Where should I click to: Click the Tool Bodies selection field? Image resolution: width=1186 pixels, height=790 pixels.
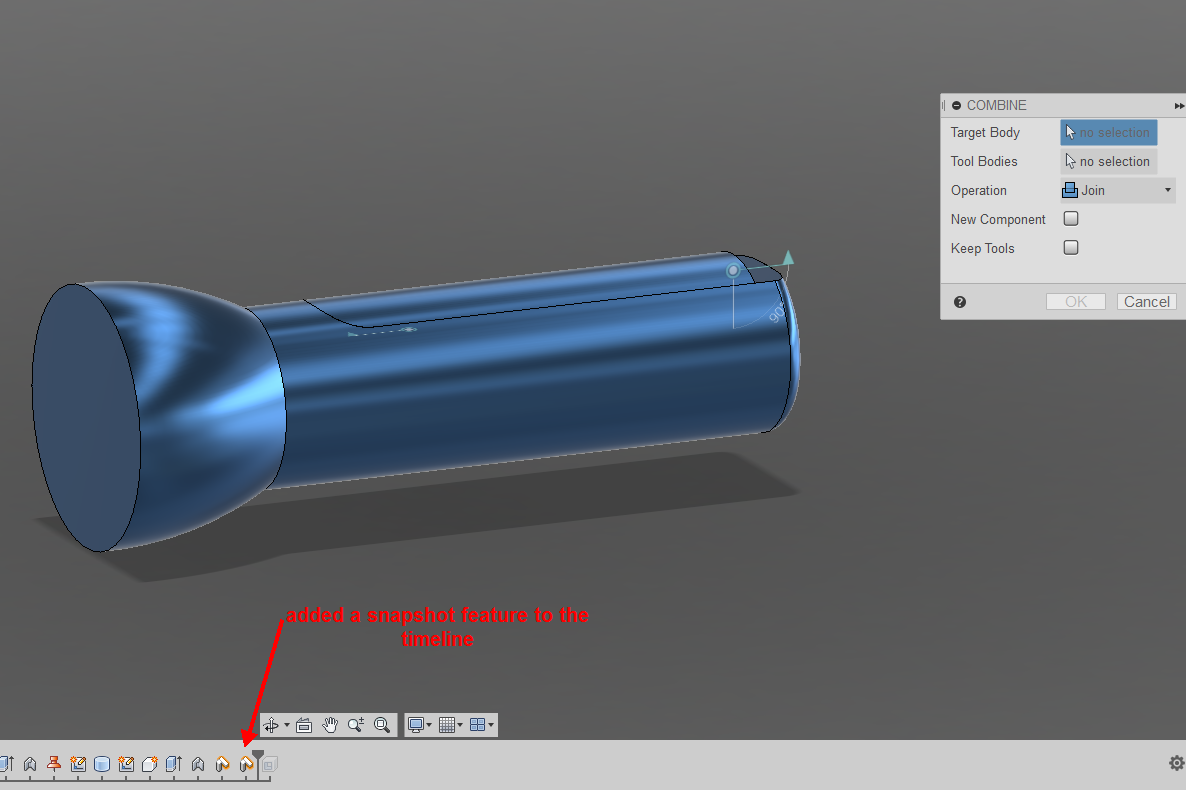coord(1109,161)
